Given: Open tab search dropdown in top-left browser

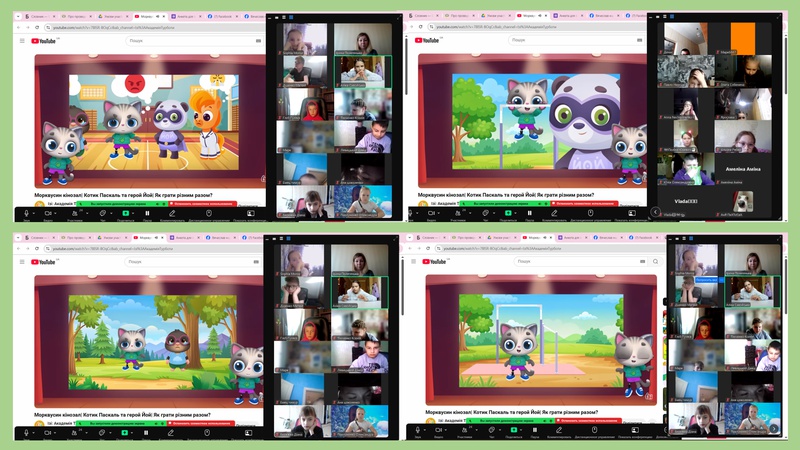Looking at the screenshot, I should point(18,16).
